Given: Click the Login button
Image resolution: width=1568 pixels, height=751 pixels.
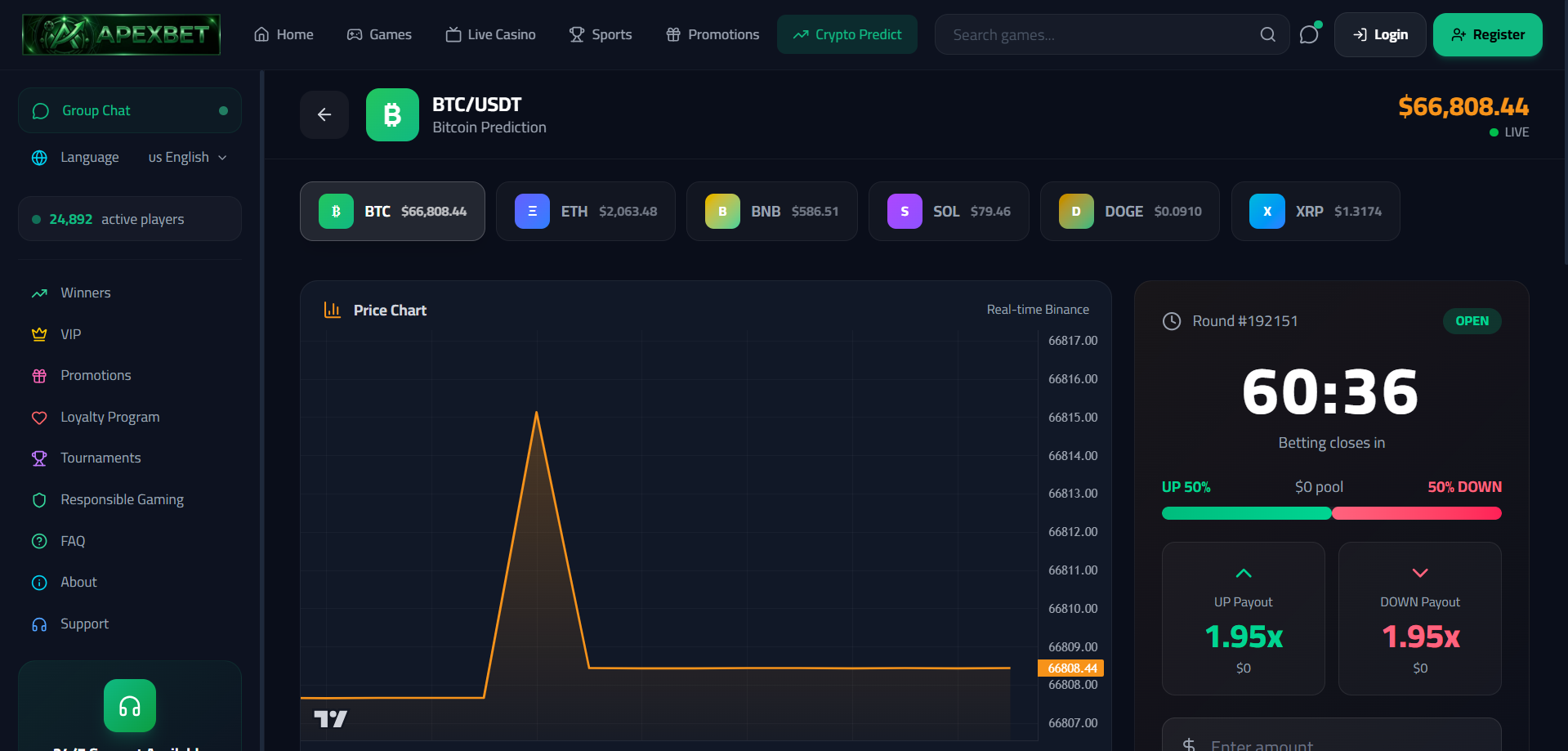Looking at the screenshot, I should [x=1379, y=34].
